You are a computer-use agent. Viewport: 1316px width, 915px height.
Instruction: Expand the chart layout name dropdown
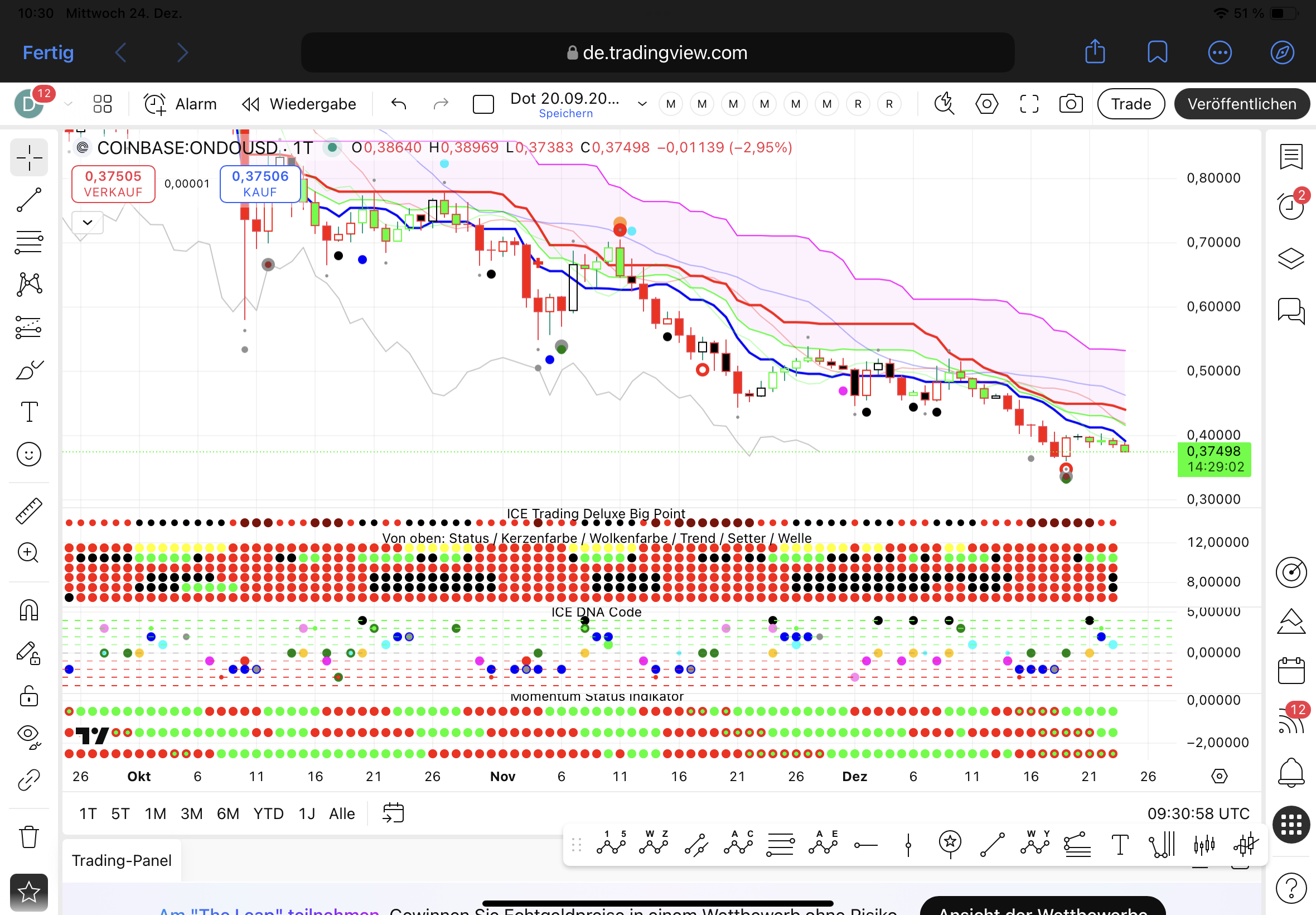click(x=642, y=104)
